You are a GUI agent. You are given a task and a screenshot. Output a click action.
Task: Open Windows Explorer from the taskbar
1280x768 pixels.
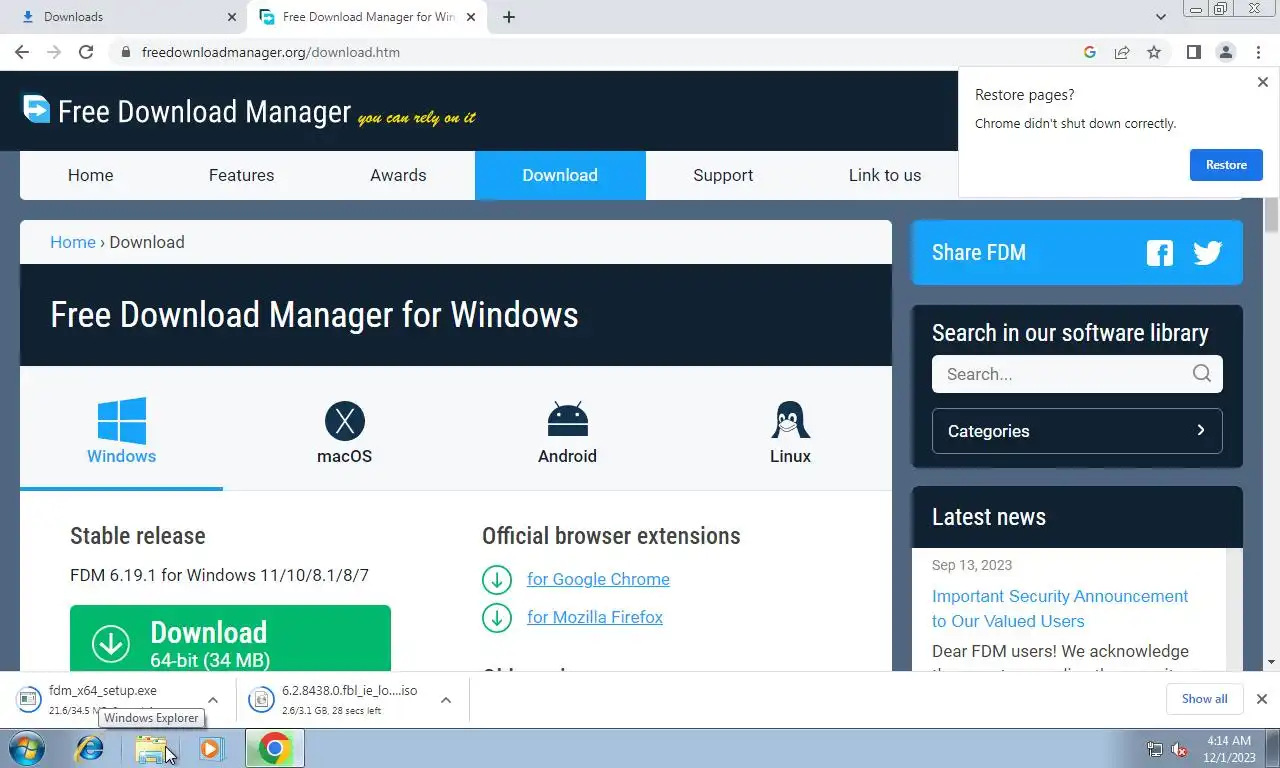[151, 749]
